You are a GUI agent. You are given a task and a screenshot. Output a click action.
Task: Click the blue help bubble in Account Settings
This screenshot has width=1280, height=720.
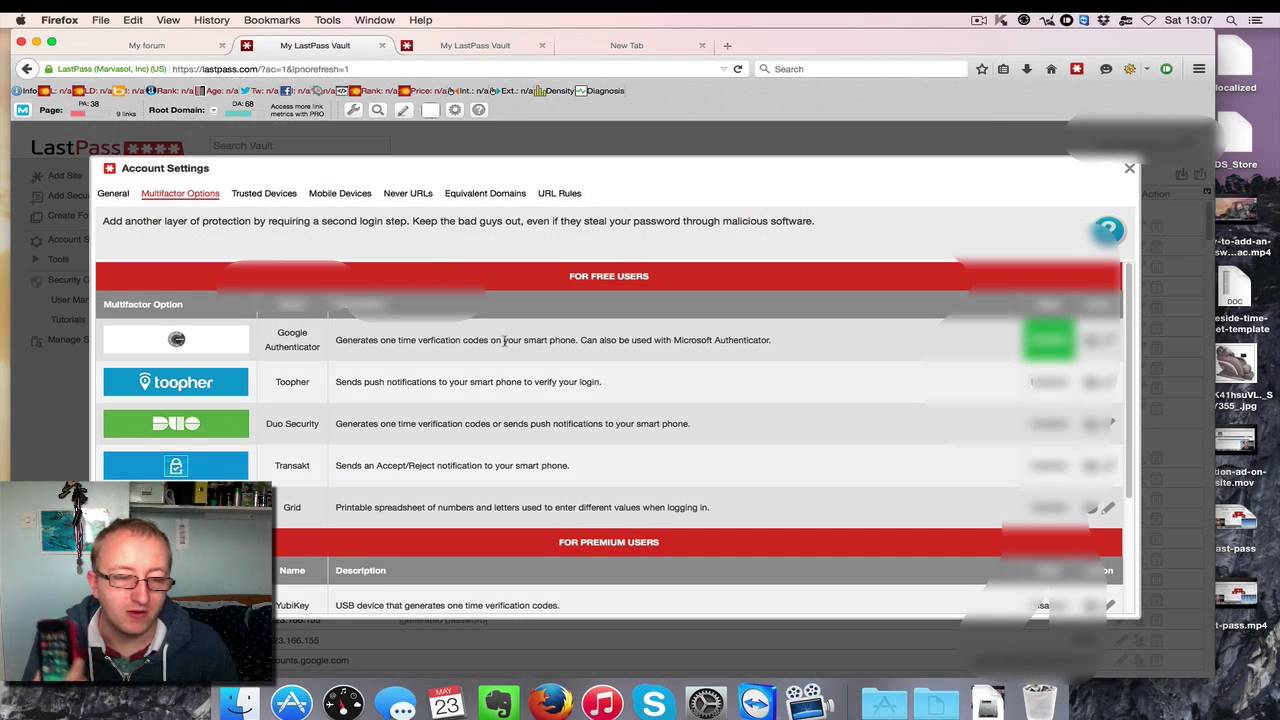pyautogui.click(x=1108, y=231)
